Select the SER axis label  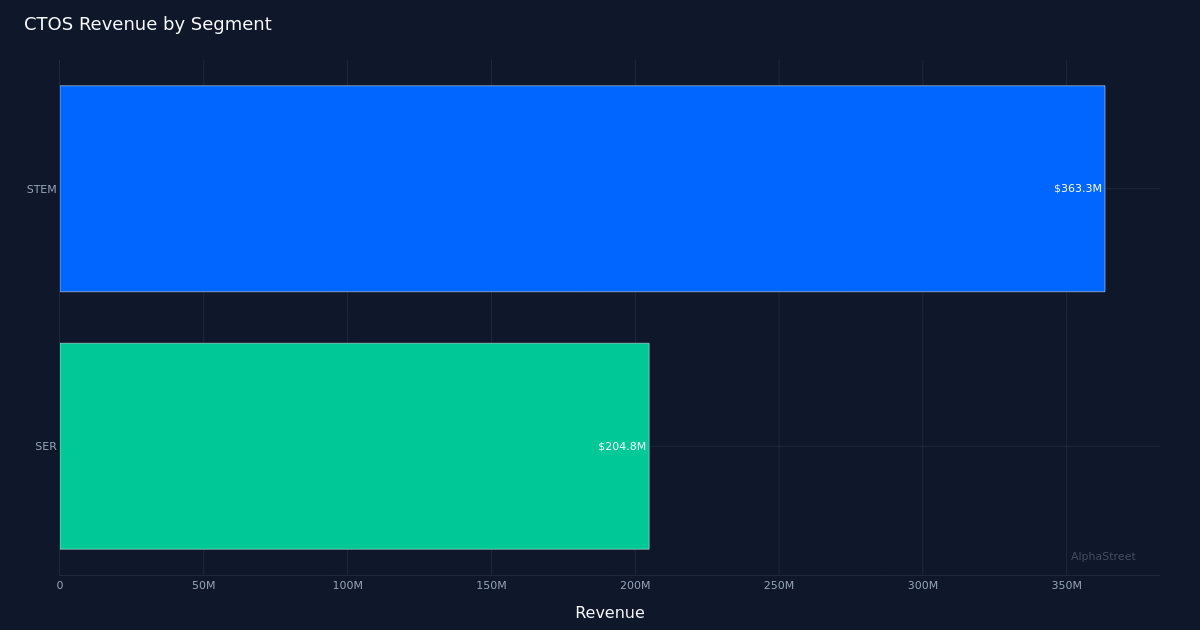(45, 446)
